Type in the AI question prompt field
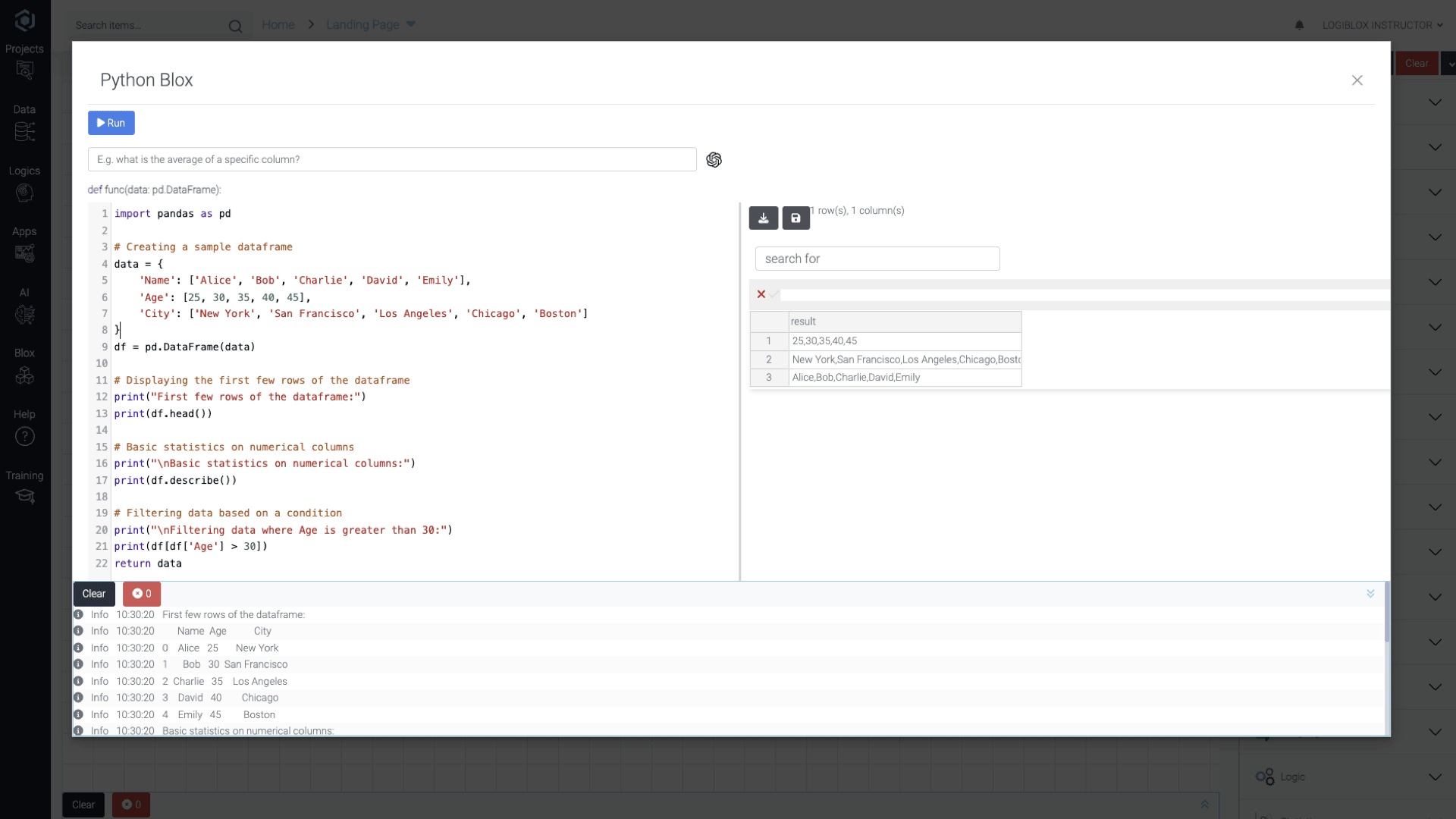Image resolution: width=1456 pixels, height=819 pixels. 391,160
